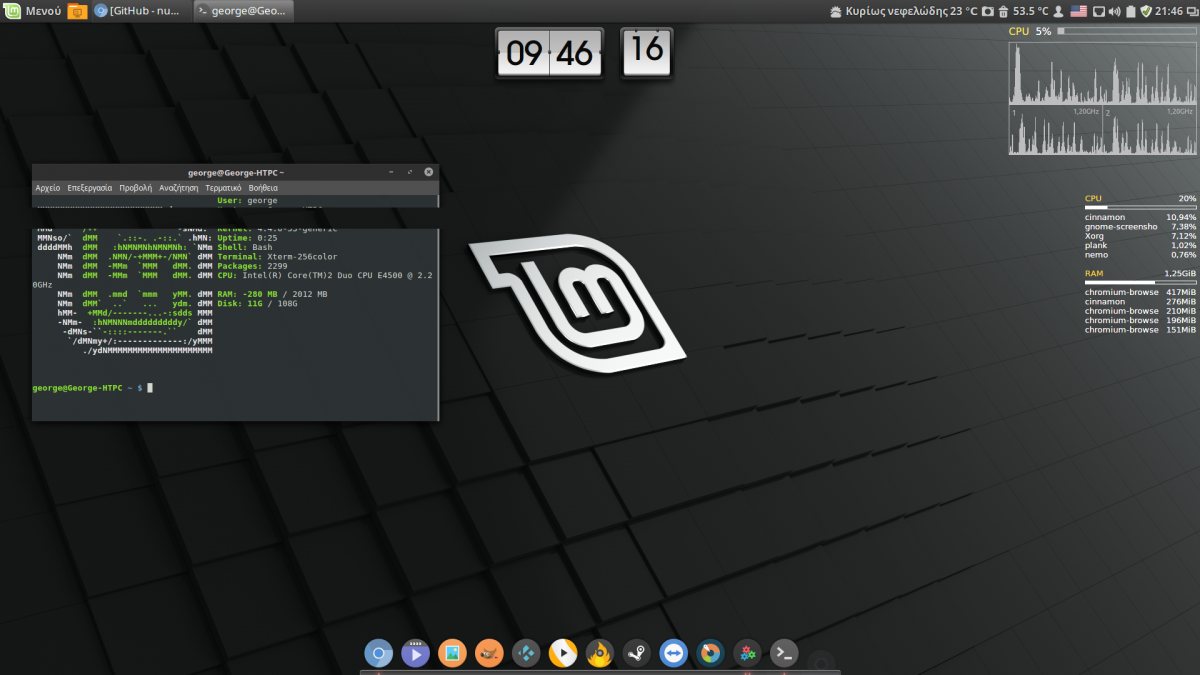Open the Τερματικό menu in terminal
Screen dimensions: 1200x675
click(x=223, y=187)
